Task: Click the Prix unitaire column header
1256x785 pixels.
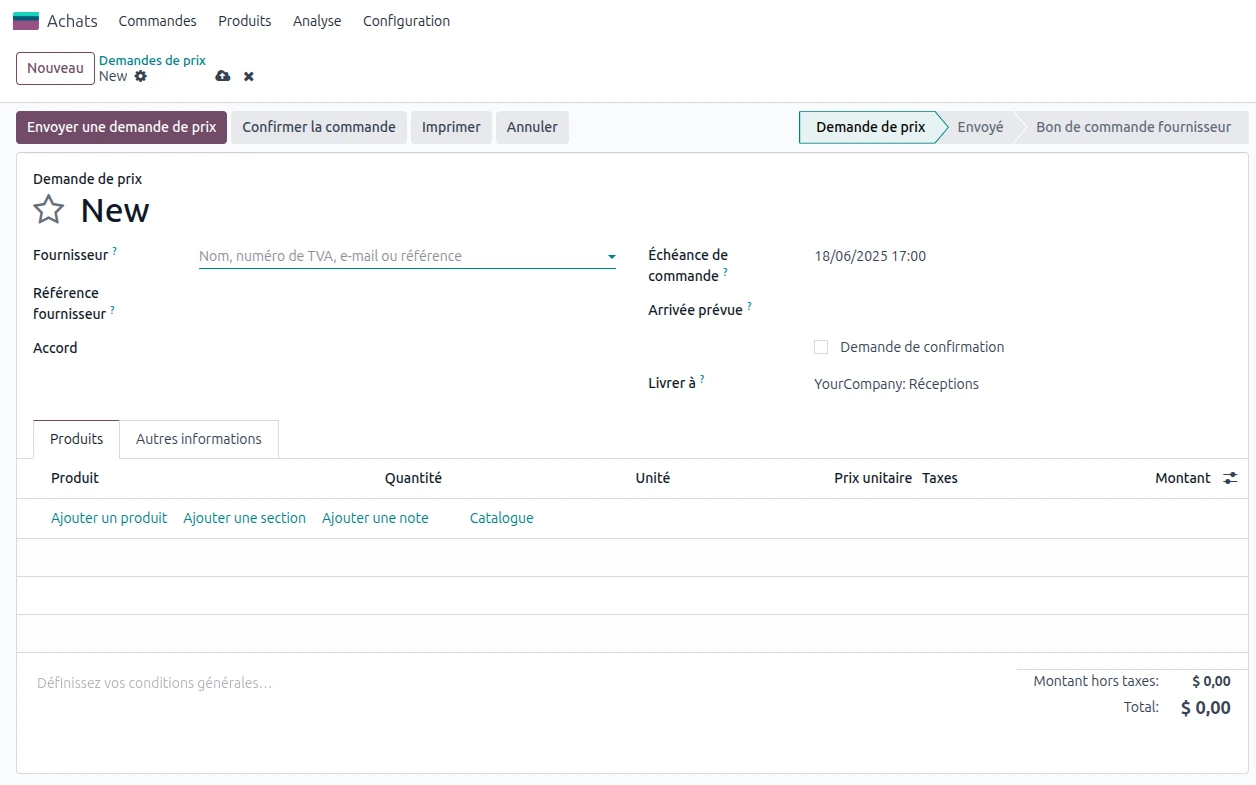Action: (x=873, y=478)
